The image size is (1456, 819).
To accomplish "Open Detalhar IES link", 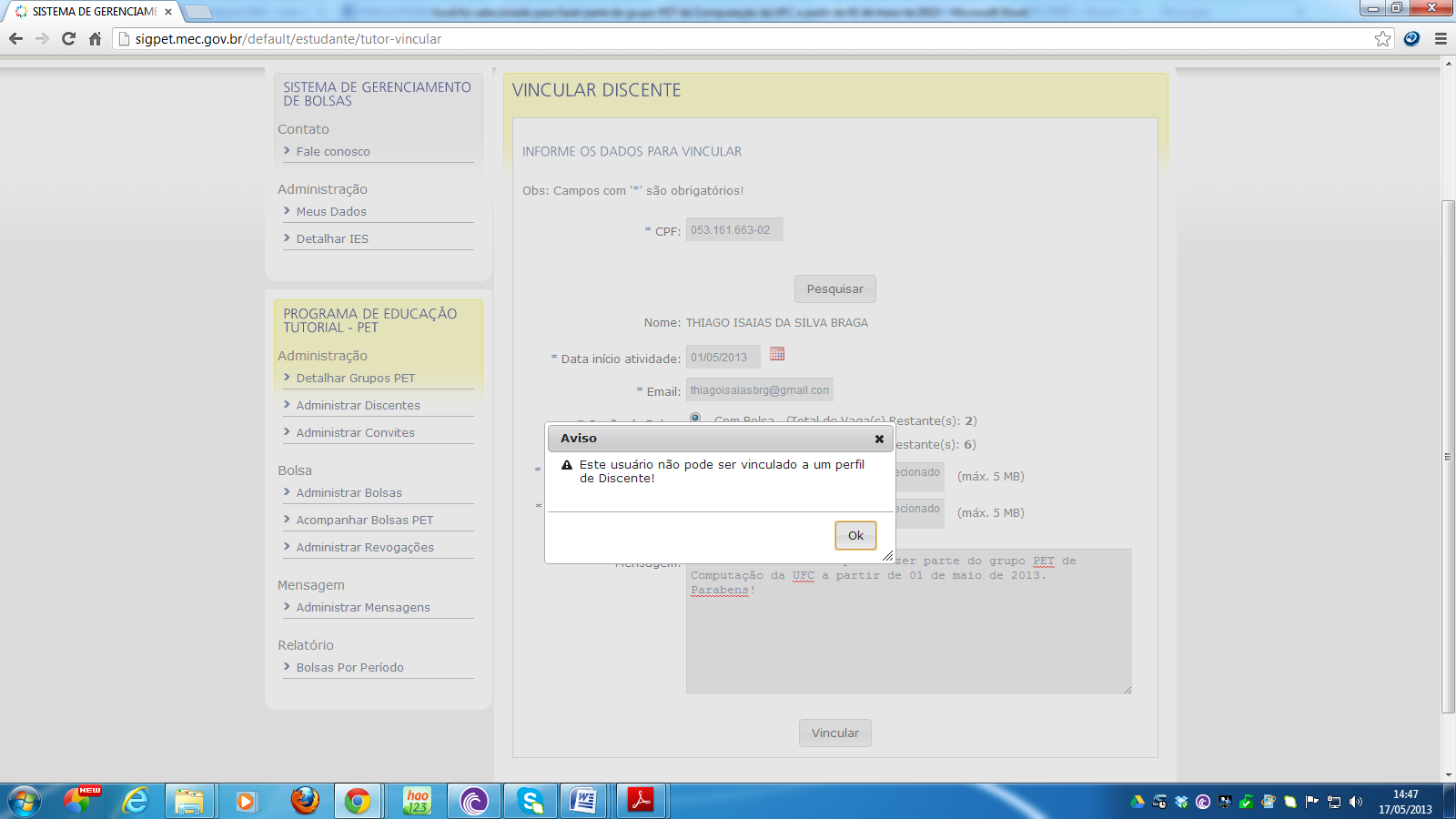I will pos(332,239).
